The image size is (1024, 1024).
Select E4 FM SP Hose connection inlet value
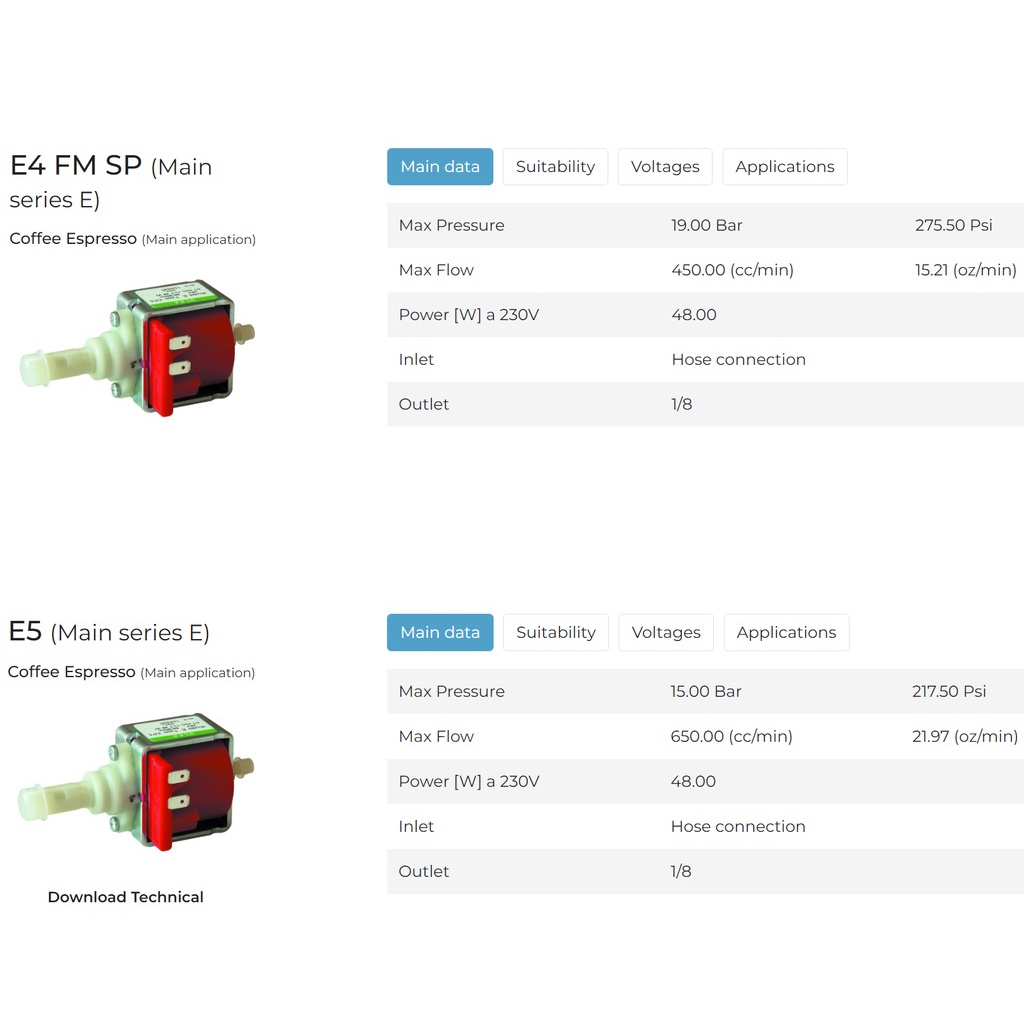point(739,359)
